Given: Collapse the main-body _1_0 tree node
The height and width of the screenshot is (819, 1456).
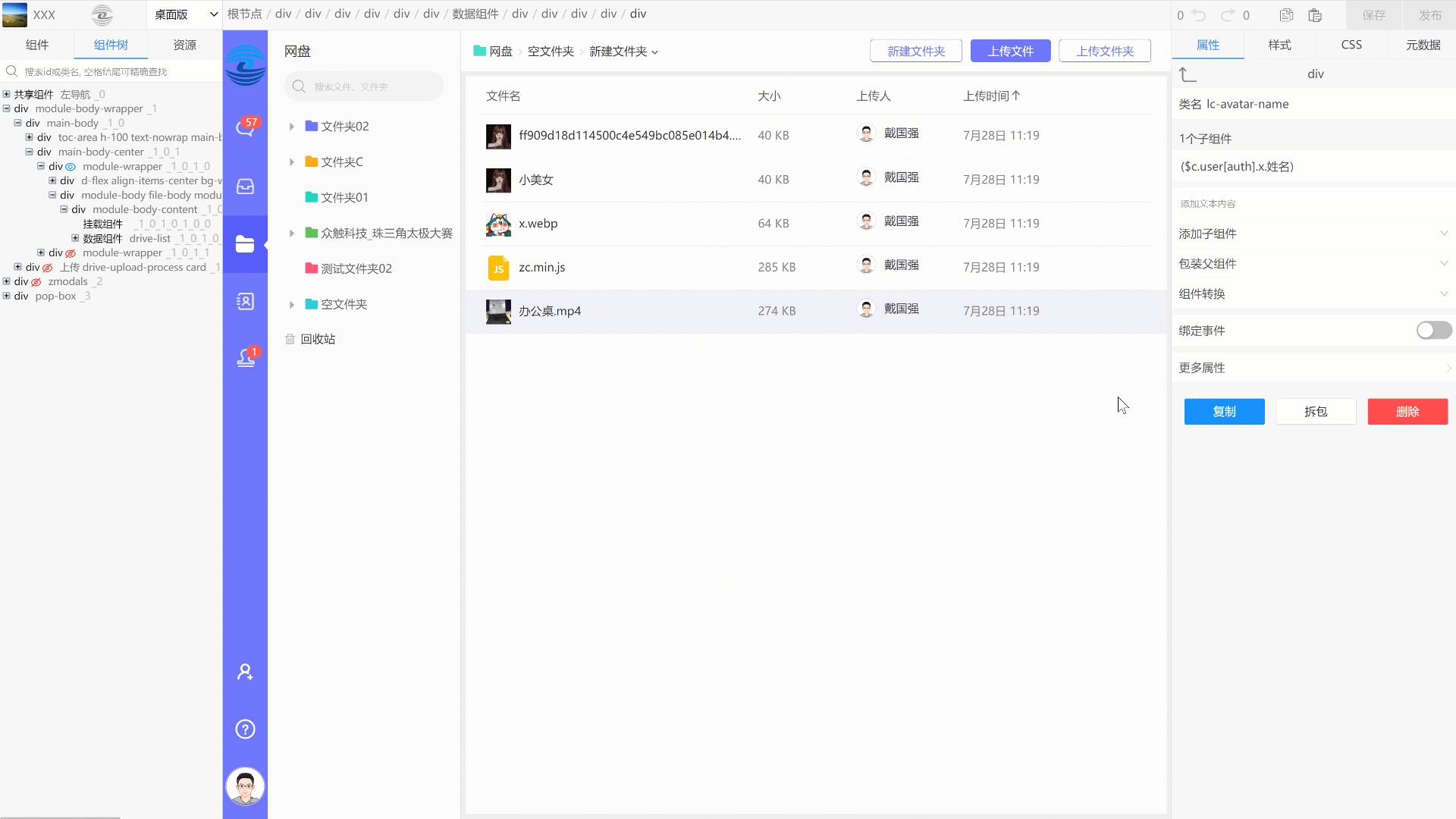Looking at the screenshot, I should tap(17, 123).
